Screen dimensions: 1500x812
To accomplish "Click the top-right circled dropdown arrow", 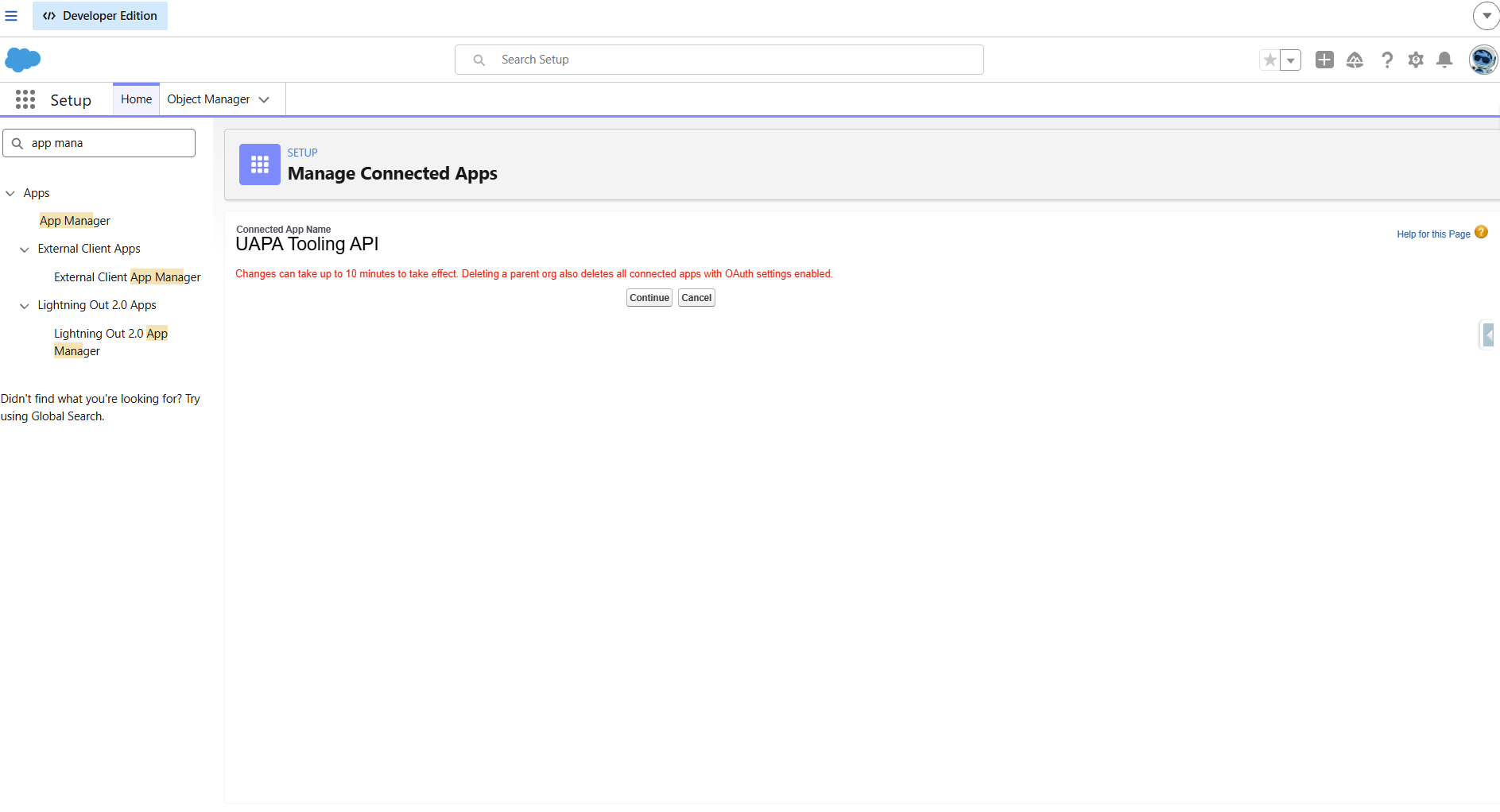I will tap(1486, 16).
